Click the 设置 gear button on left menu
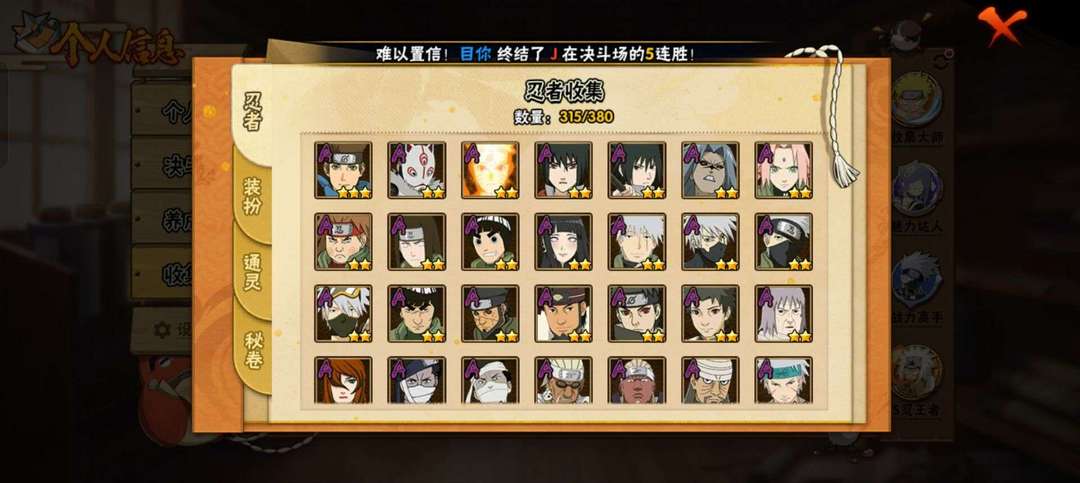The image size is (1080, 483). 164,330
